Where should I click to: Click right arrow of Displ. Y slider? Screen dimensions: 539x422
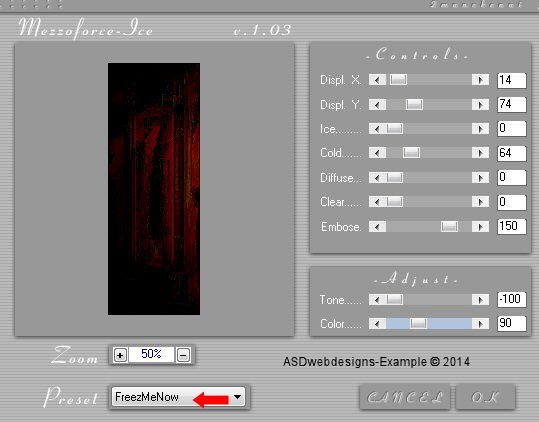tap(481, 104)
